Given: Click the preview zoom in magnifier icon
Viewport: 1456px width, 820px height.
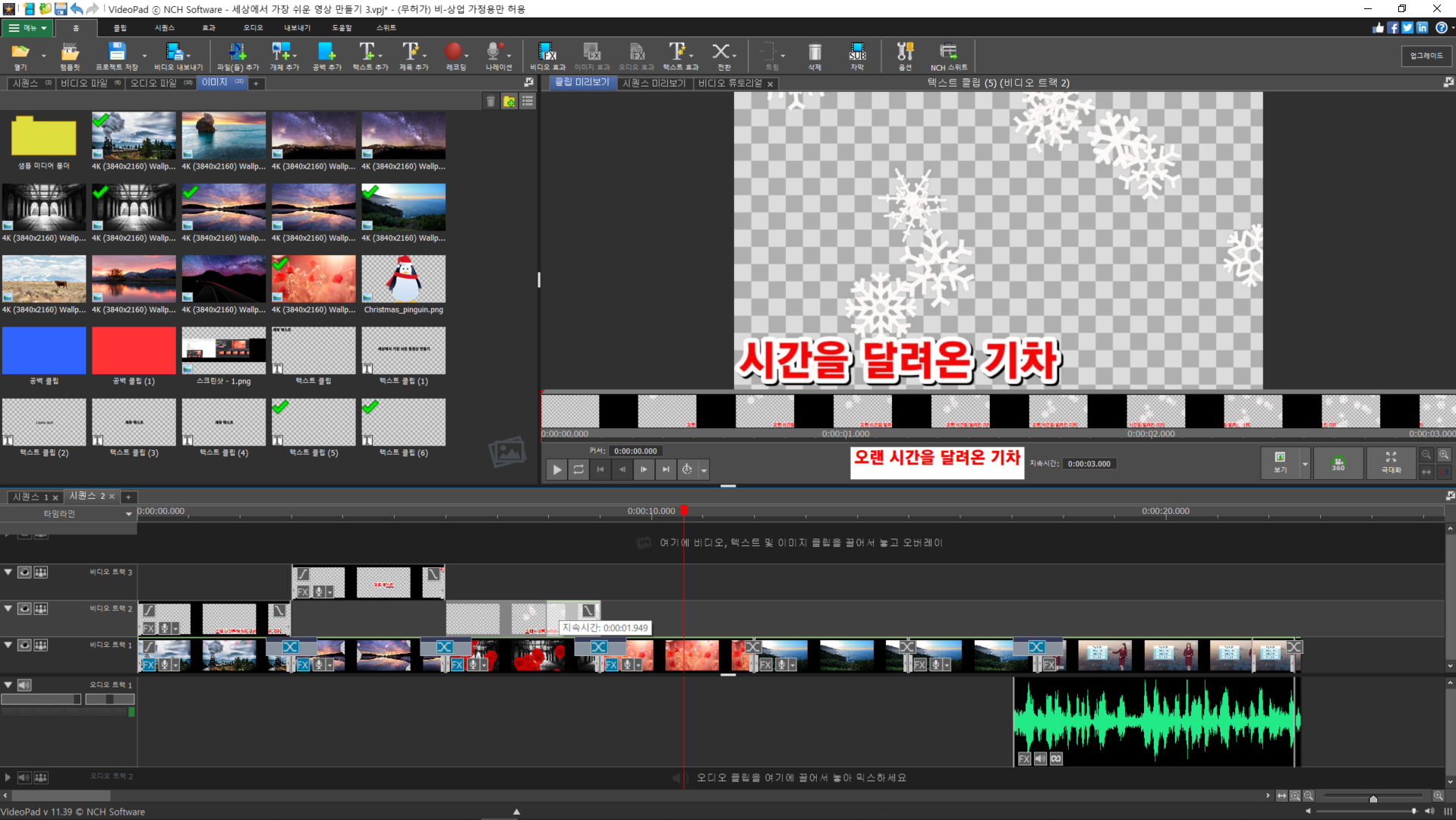Looking at the screenshot, I should 1444,455.
